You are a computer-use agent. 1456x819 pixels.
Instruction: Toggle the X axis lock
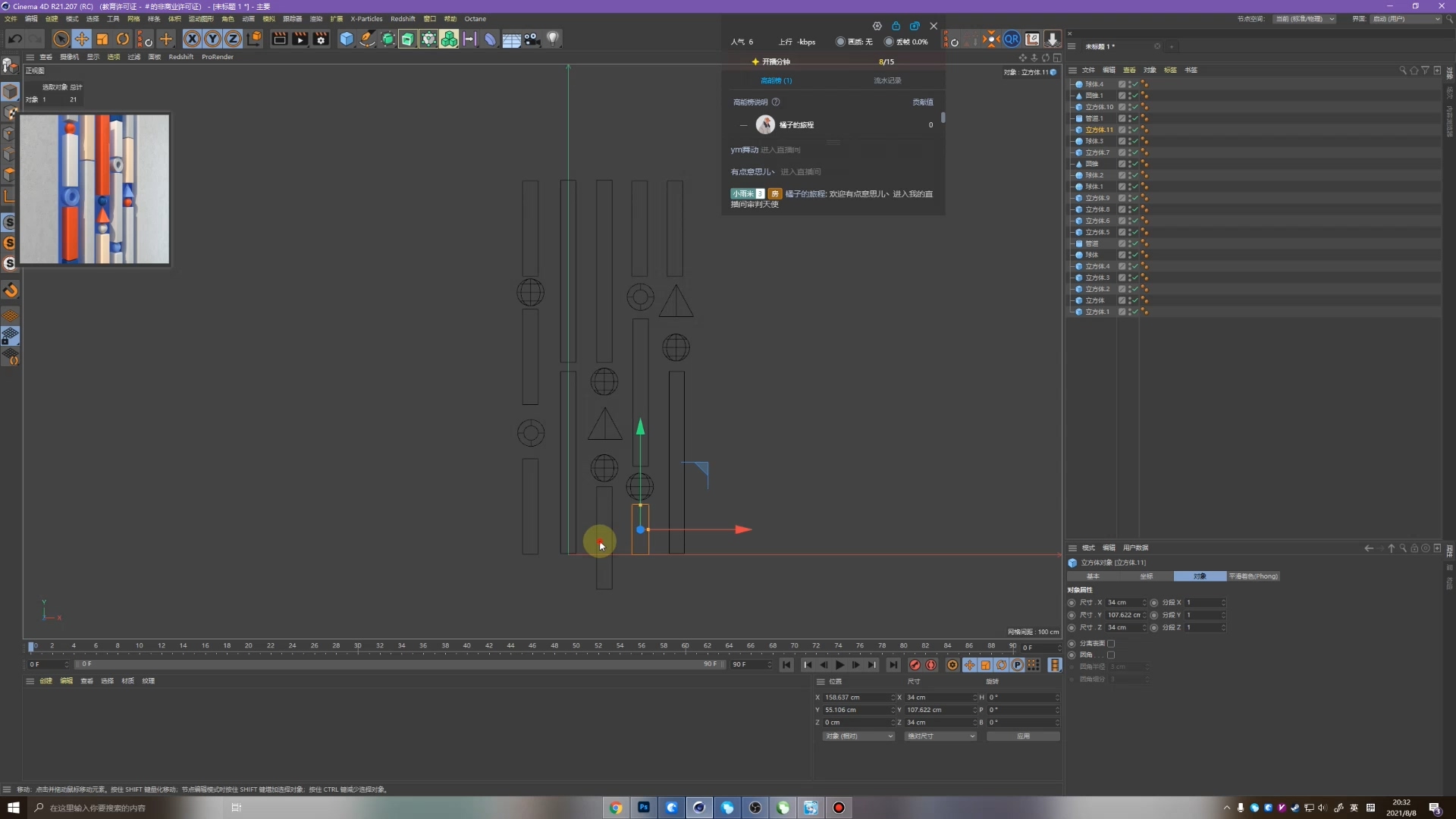point(192,39)
